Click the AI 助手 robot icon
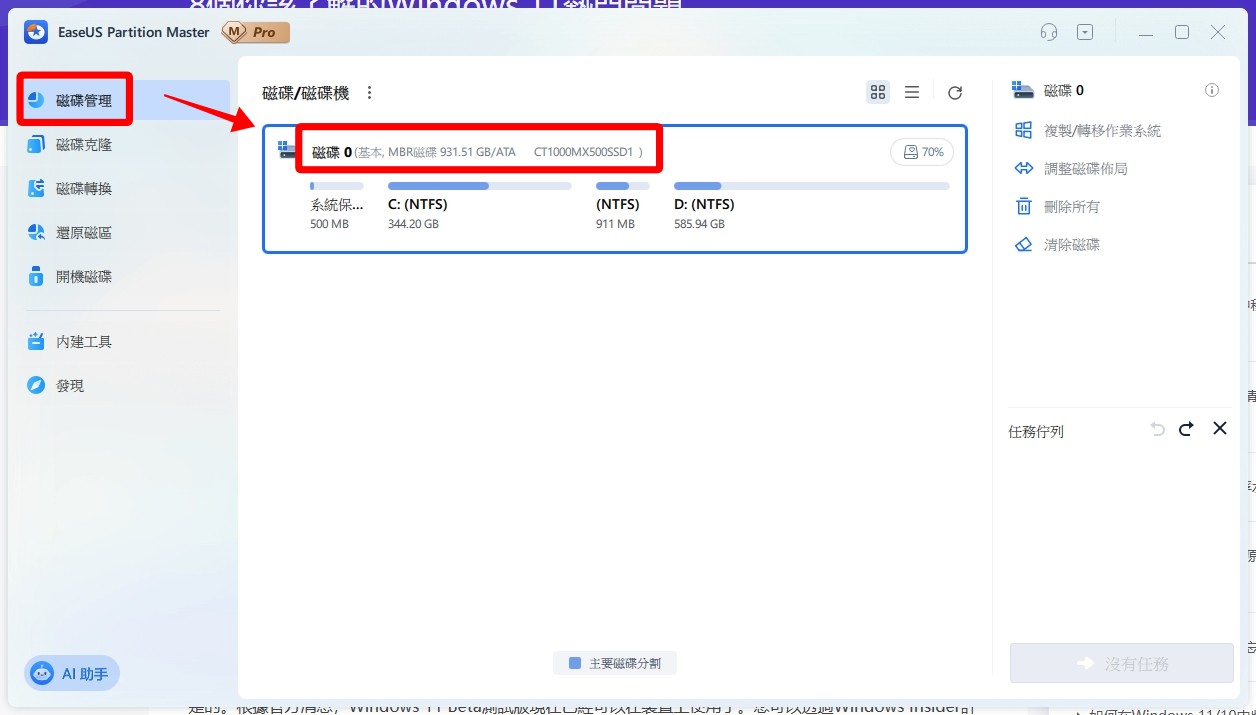The height and width of the screenshot is (715, 1256). click(42, 674)
